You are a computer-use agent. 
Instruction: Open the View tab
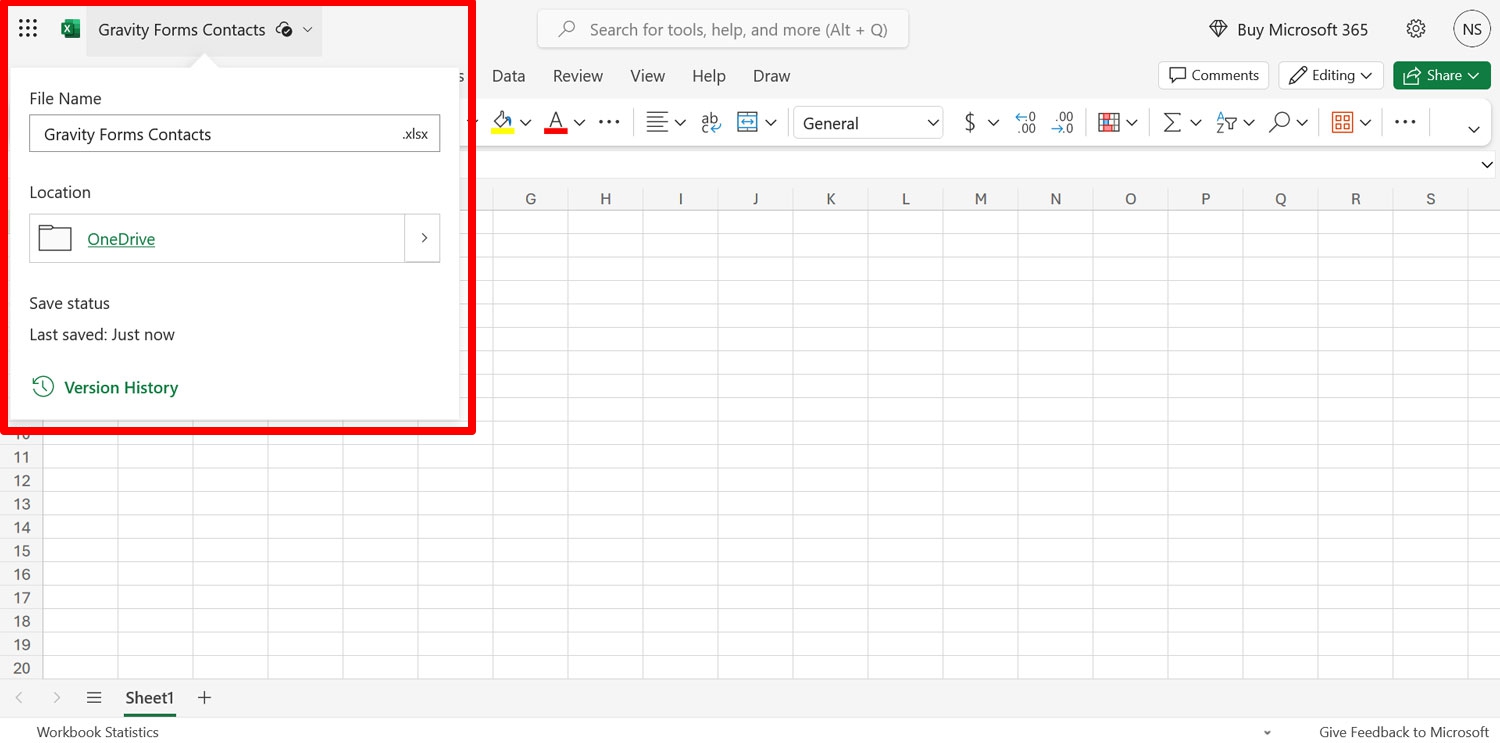(647, 76)
